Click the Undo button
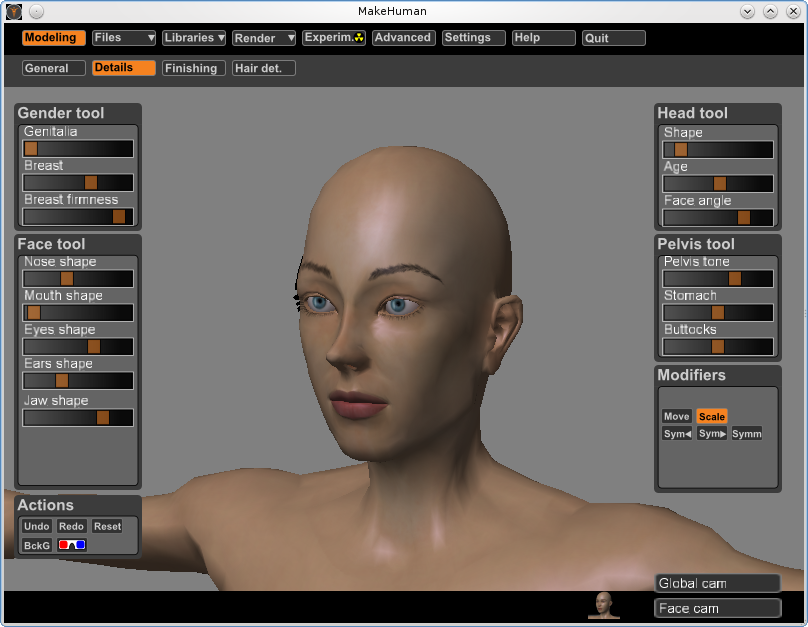 click(37, 526)
